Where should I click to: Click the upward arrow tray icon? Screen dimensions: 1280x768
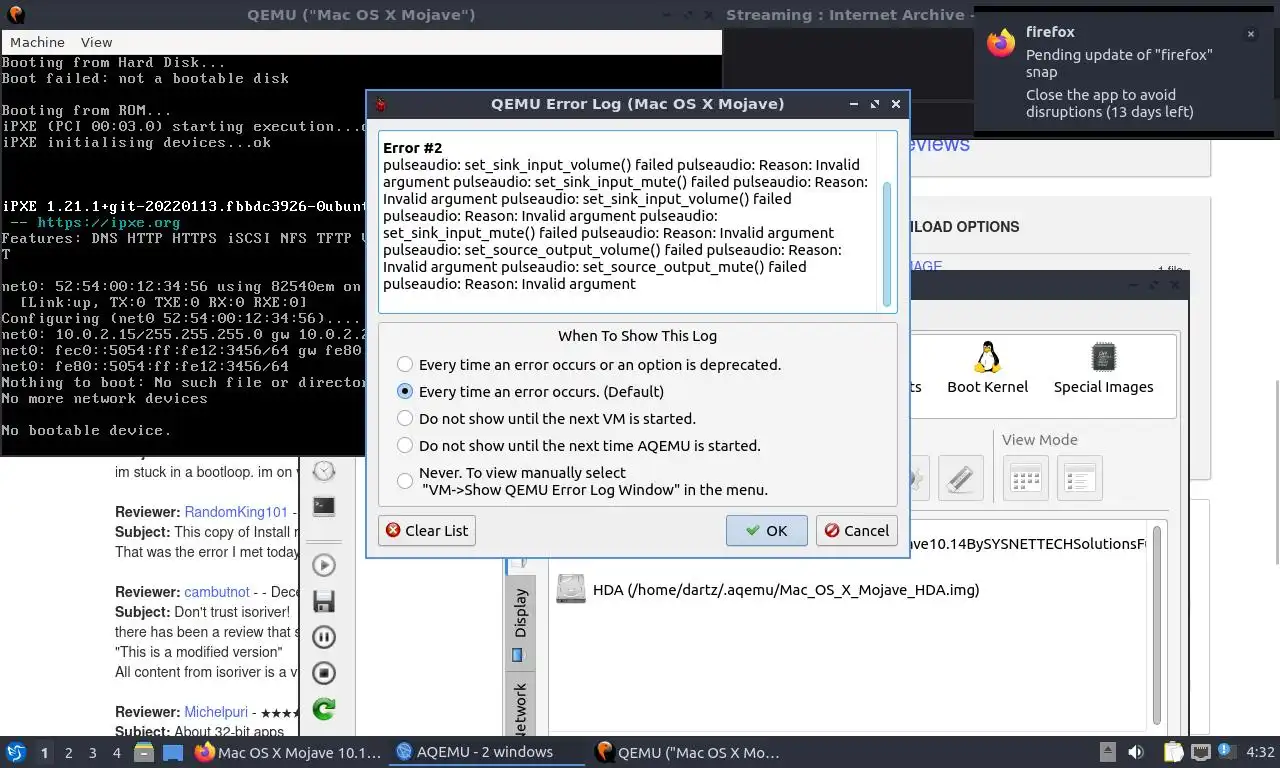(1108, 752)
